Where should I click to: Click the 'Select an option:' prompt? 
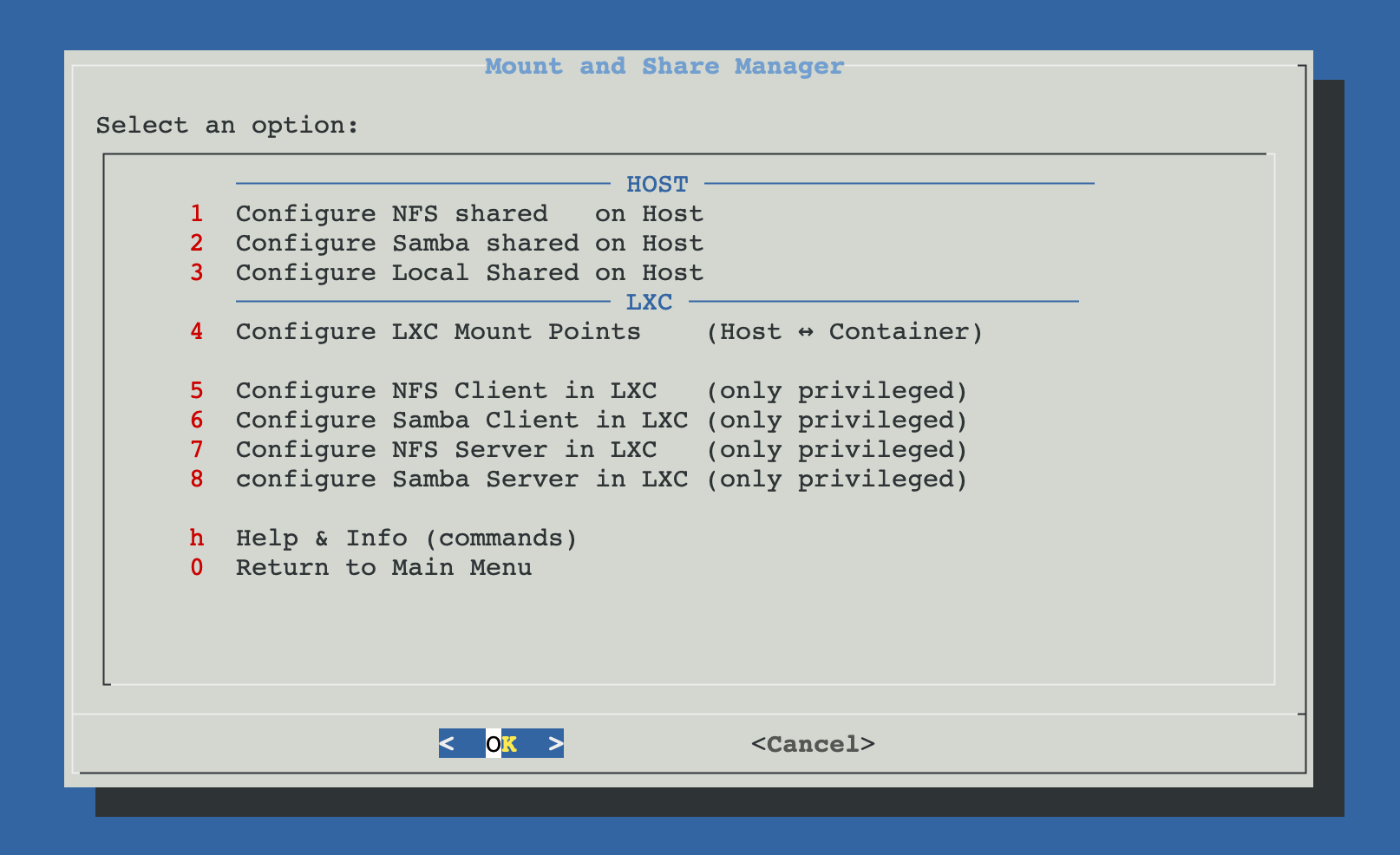227,126
